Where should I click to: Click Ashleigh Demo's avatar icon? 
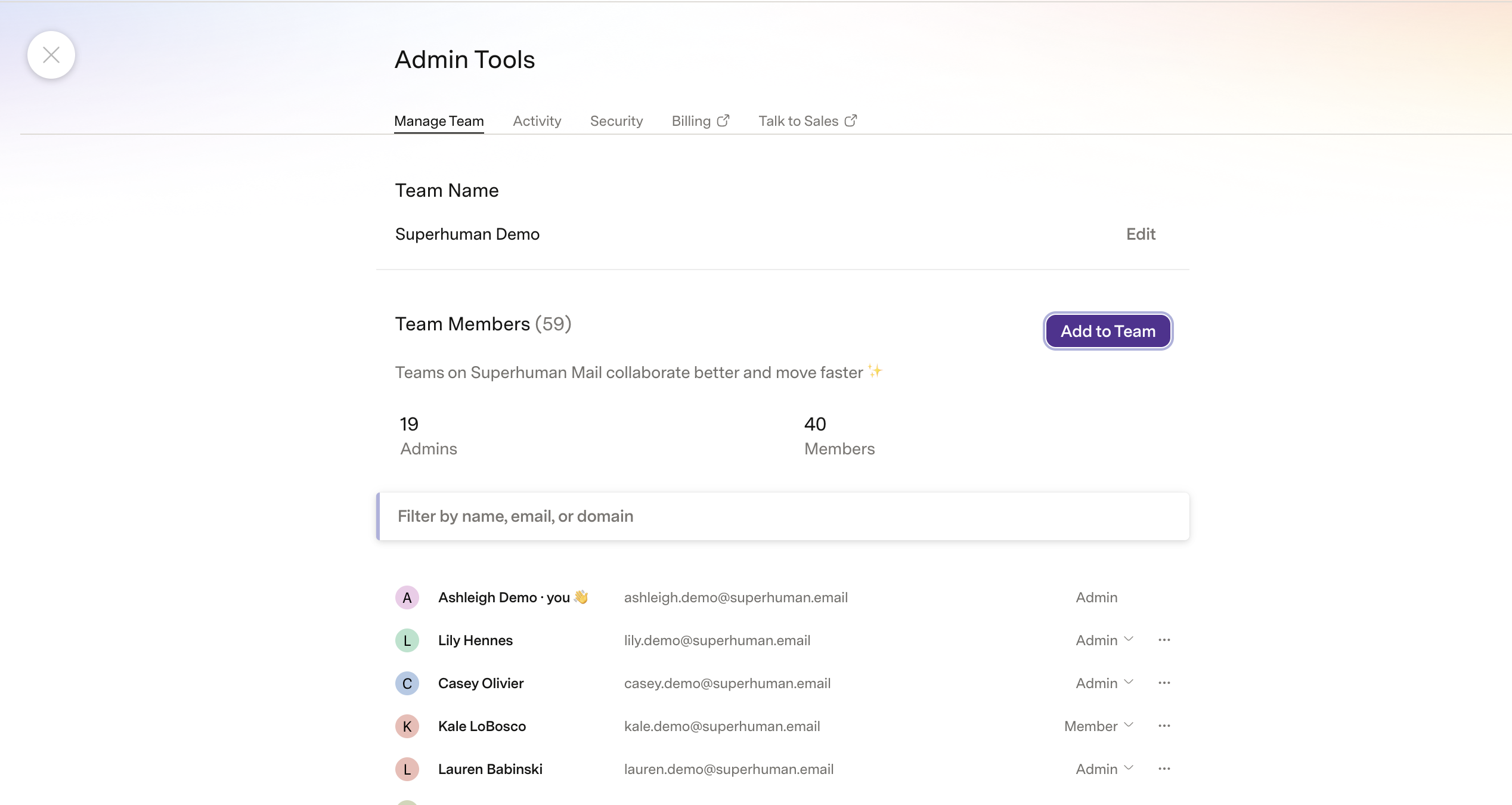pos(407,597)
